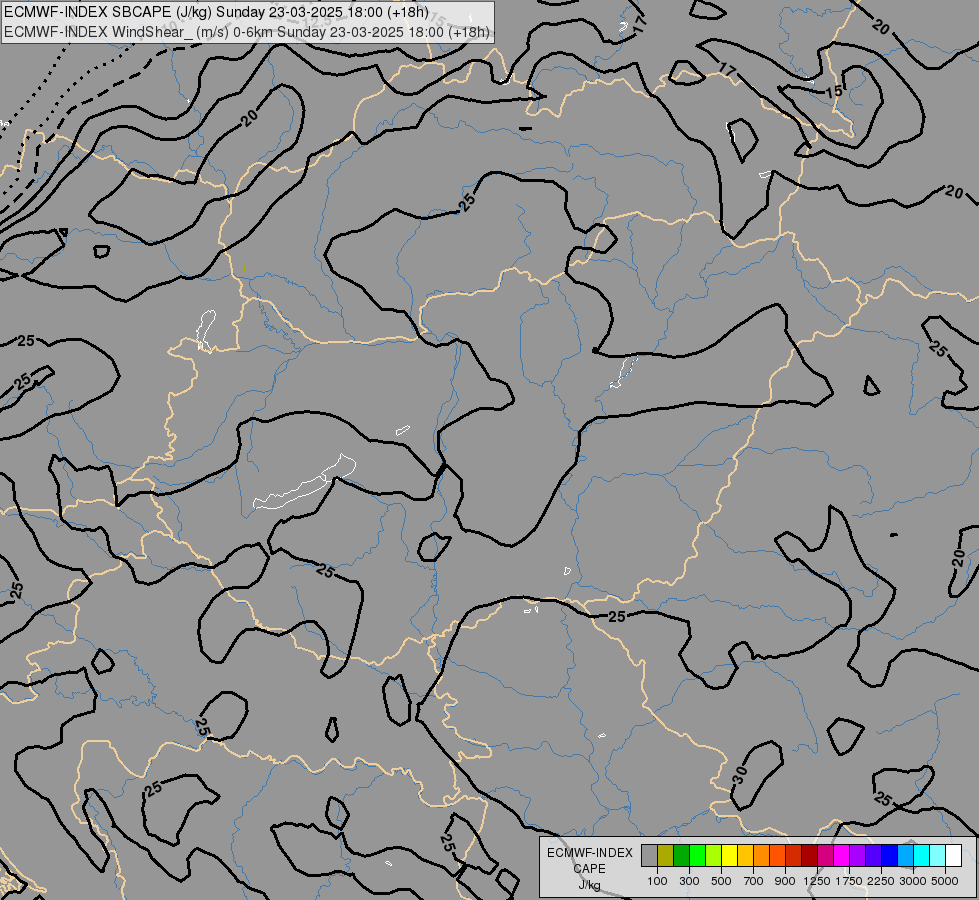Click the '30' wind shear contour label
979x900 pixels.
pyautogui.click(x=740, y=776)
